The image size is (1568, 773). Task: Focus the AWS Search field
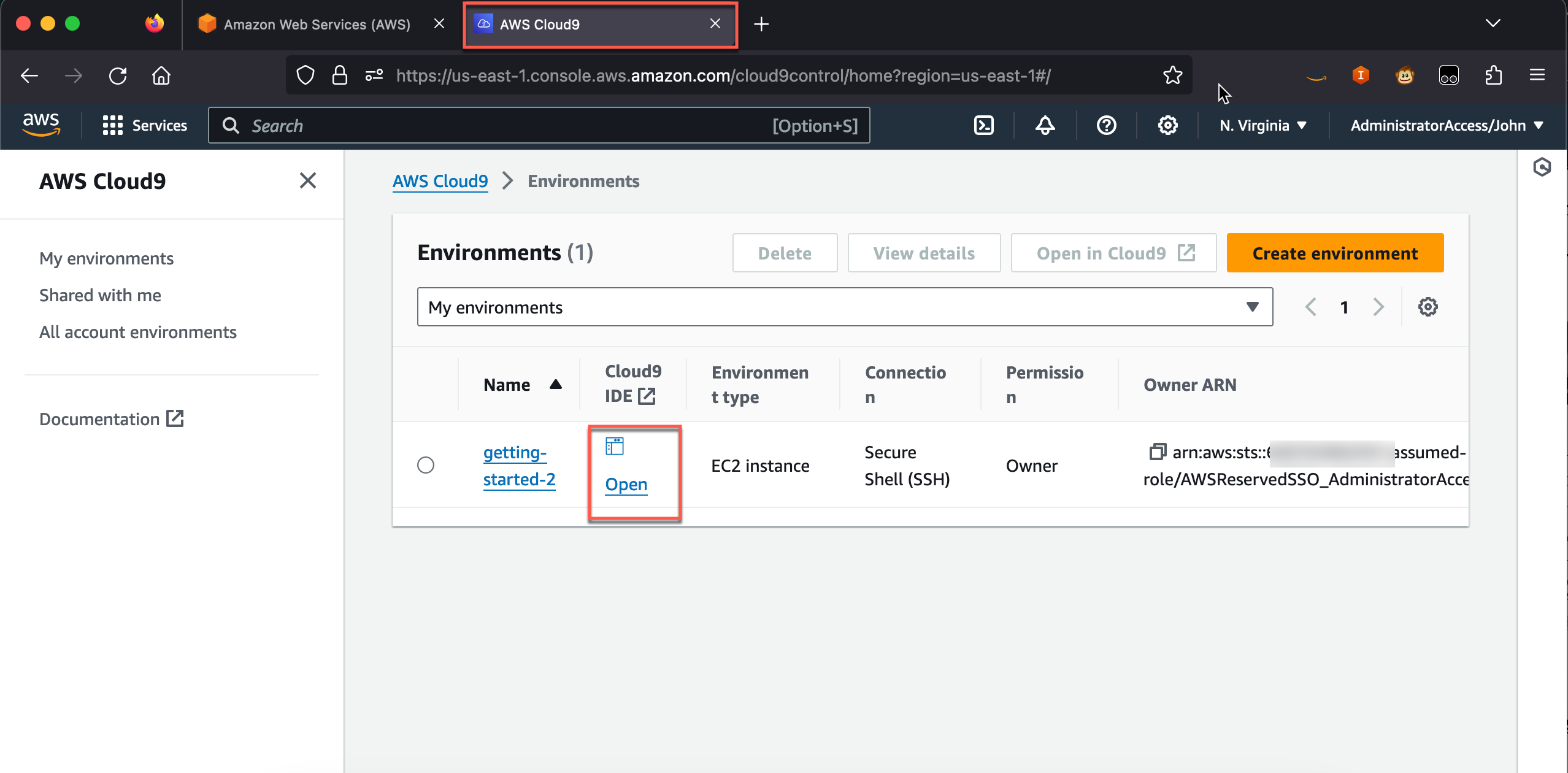click(x=539, y=125)
